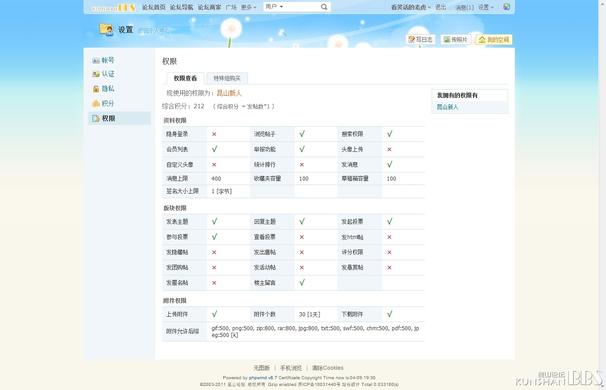The height and width of the screenshot is (390, 606).
Task: Click inside the top search input field
Action: click(301, 7)
